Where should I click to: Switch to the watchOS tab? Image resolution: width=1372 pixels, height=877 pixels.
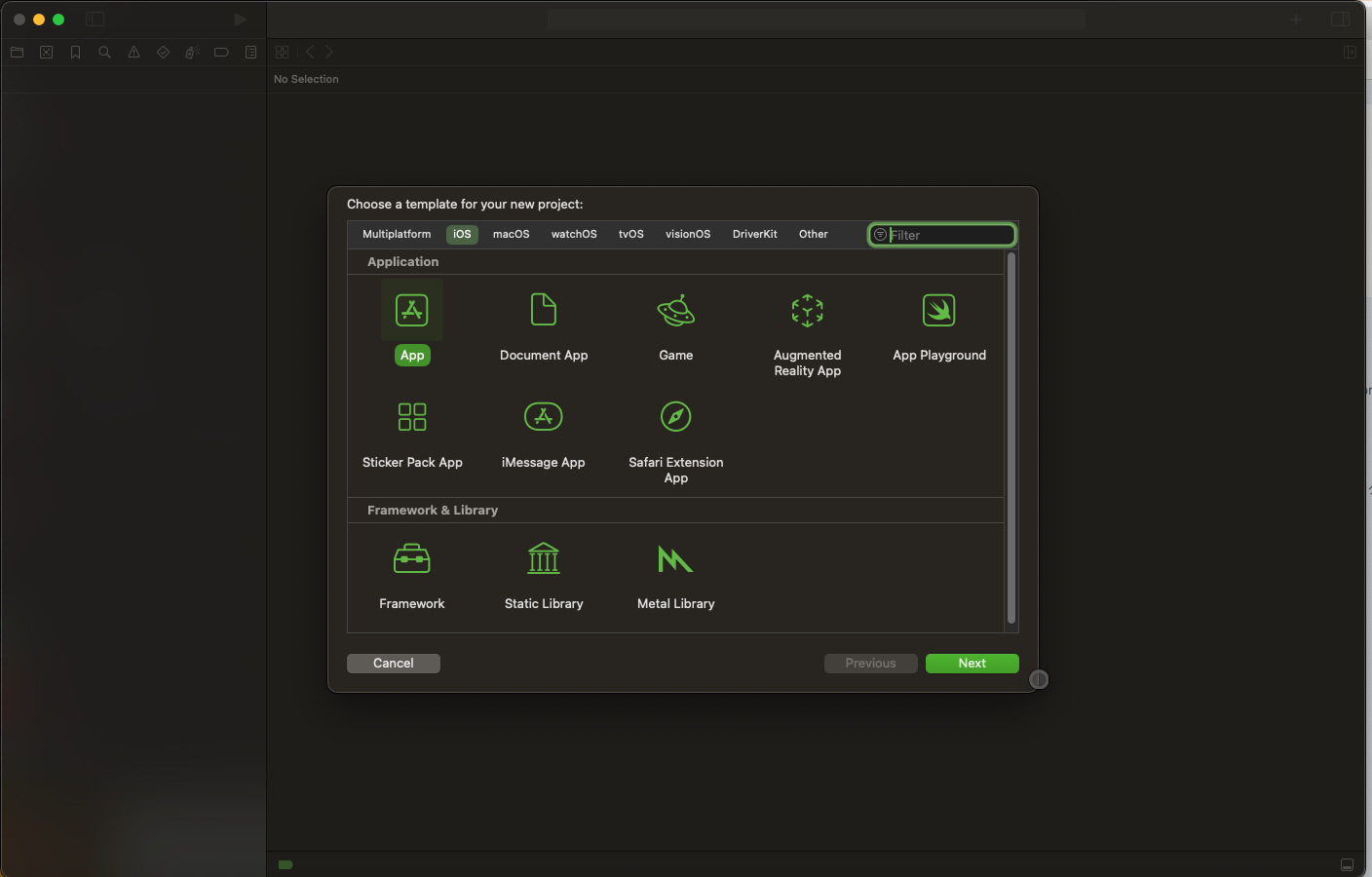574,234
